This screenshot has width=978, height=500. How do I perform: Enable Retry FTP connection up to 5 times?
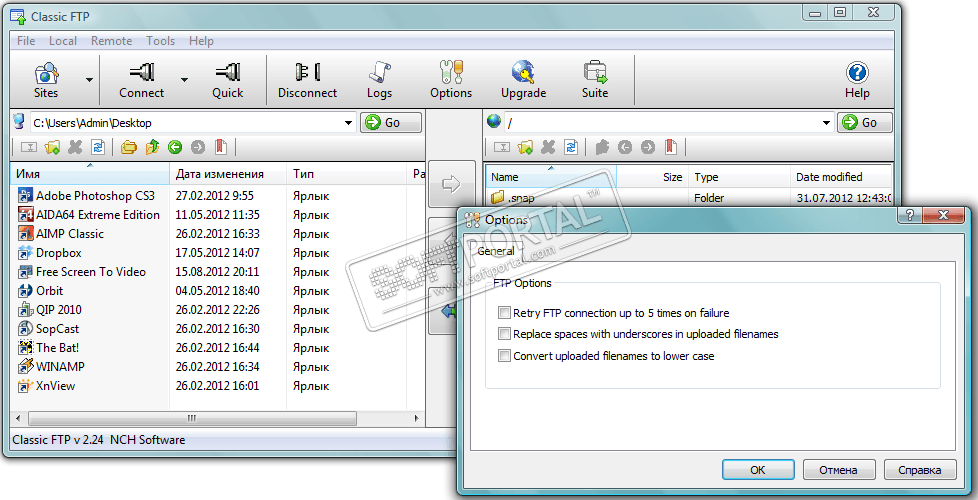(x=504, y=313)
